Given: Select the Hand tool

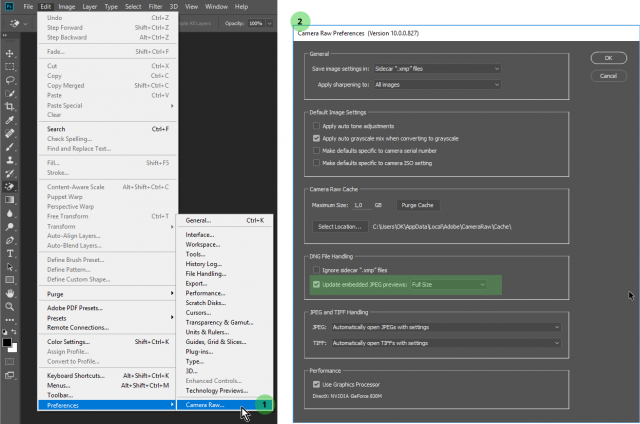Looking at the screenshot, I should click(x=10, y=293).
